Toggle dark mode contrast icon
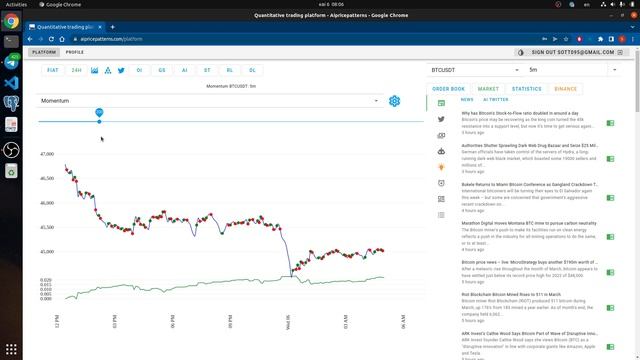Viewport: 640px width, 360px height. click(x=521, y=52)
